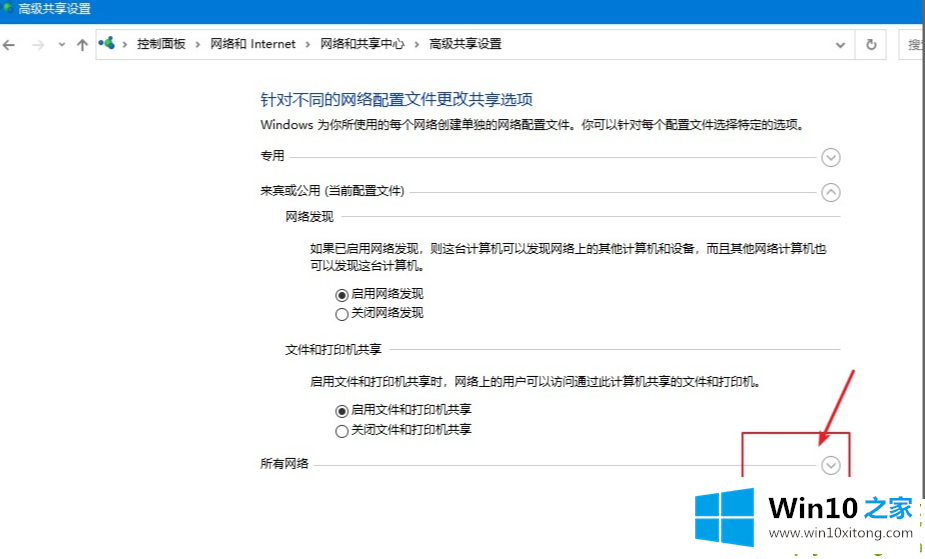Open the recent locations dropdown arrow
The image size is (925, 559).
coord(61,45)
